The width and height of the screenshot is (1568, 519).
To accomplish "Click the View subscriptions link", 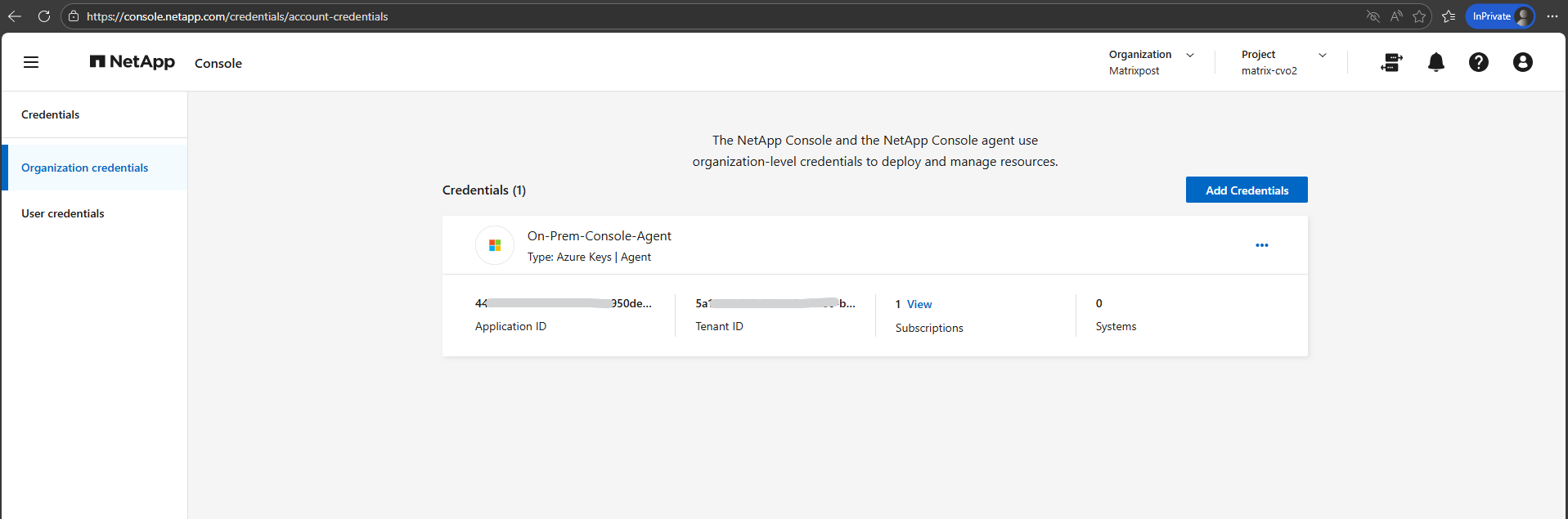I will click(x=919, y=304).
